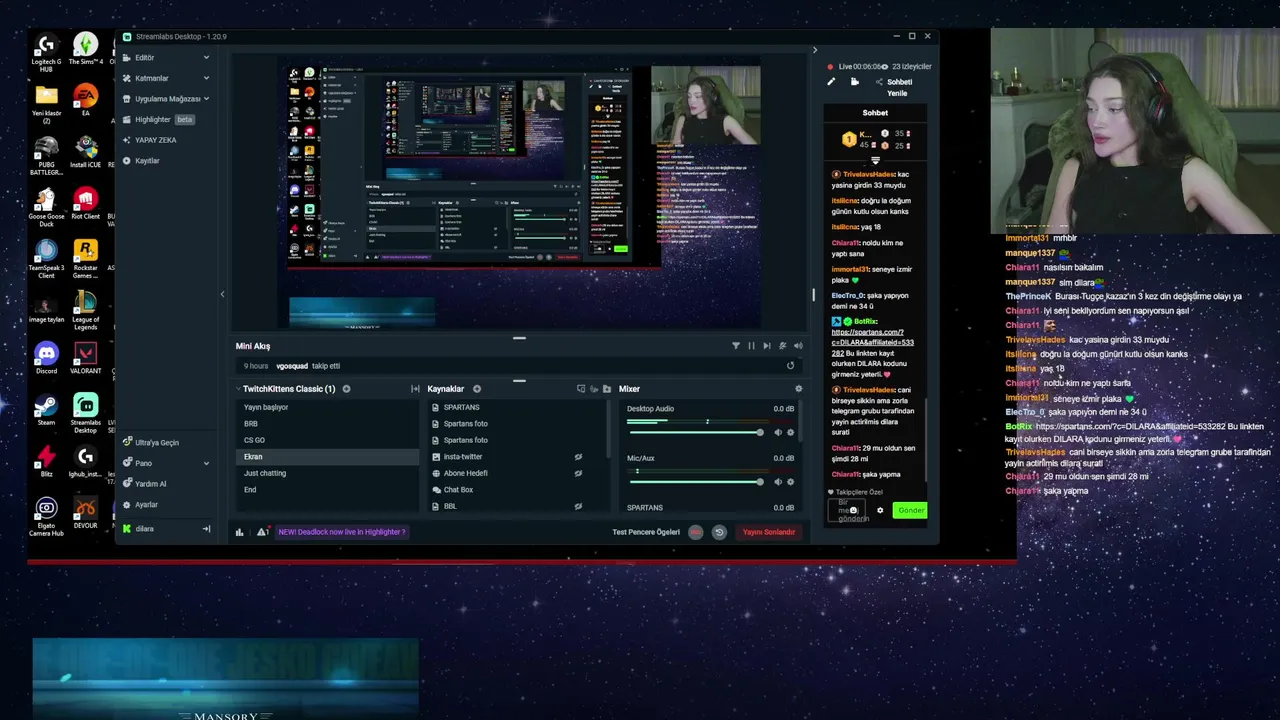Start recording with REC button
The image size is (1280, 720).
(x=696, y=532)
